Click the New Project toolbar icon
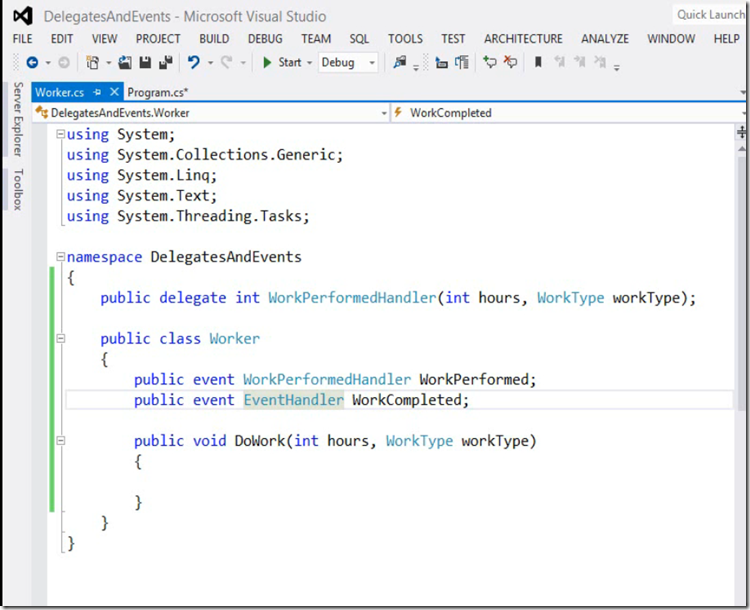 tap(92, 62)
